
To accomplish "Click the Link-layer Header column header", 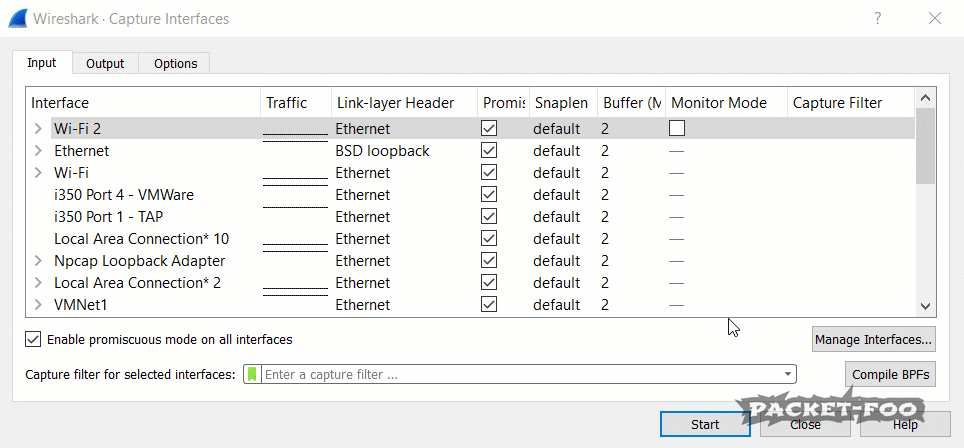I will click(x=405, y=103).
